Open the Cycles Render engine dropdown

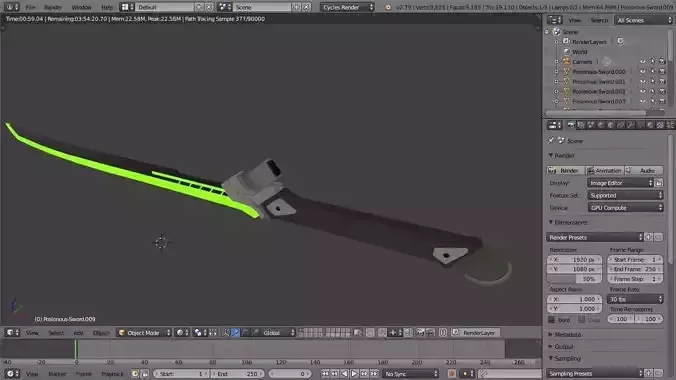point(347,7)
